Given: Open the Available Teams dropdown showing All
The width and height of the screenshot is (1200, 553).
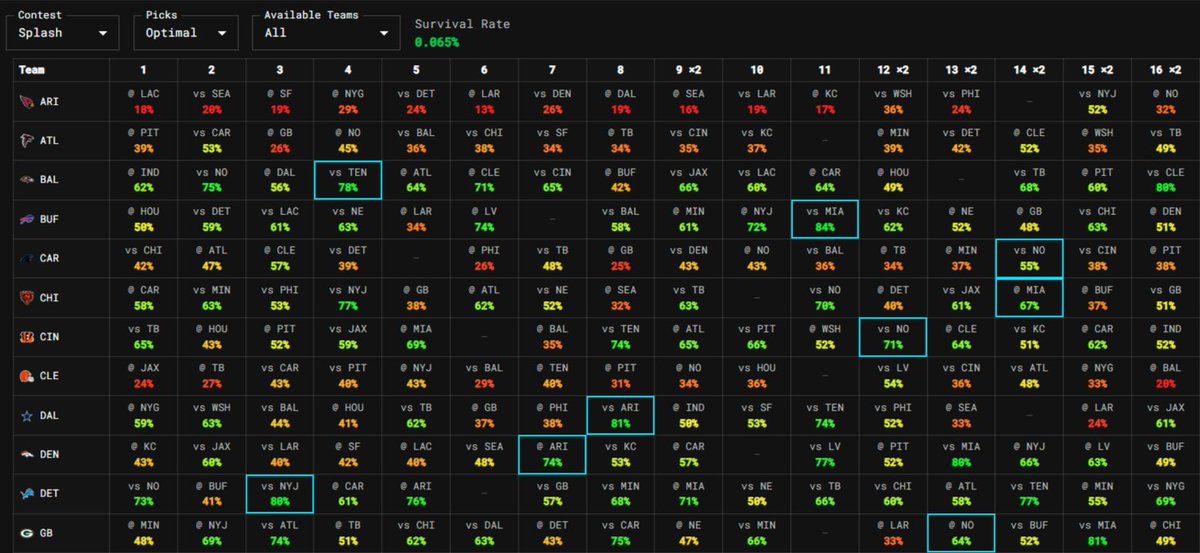Looking at the screenshot, I should 325,32.
